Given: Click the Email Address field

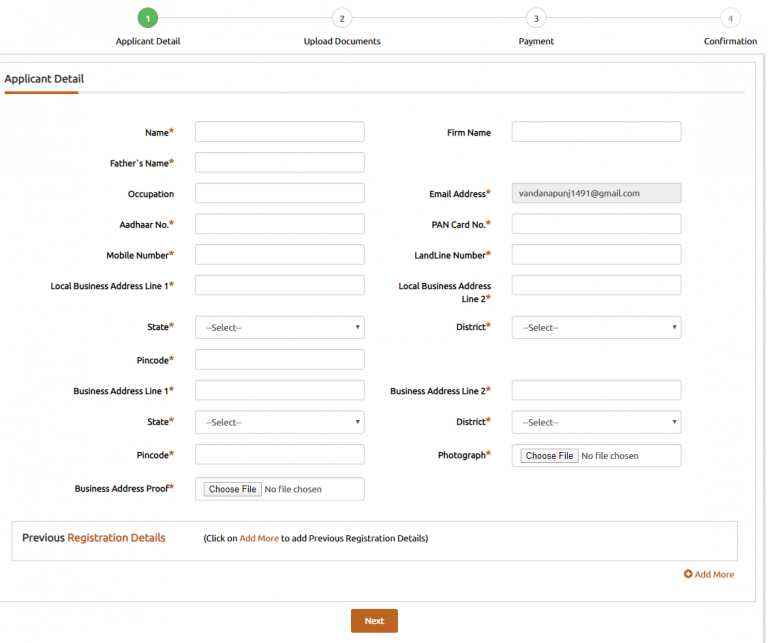Looking at the screenshot, I should 596,194.
